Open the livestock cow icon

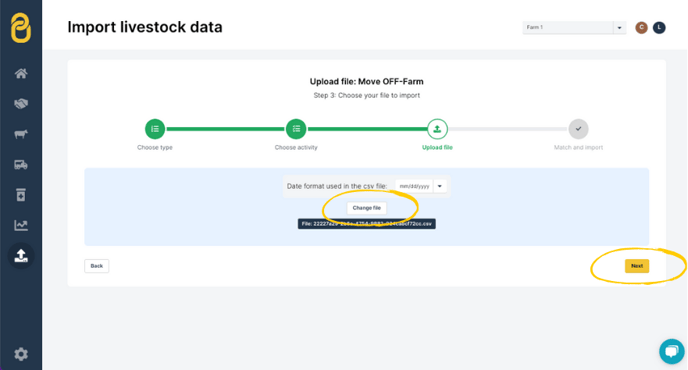pos(21,134)
